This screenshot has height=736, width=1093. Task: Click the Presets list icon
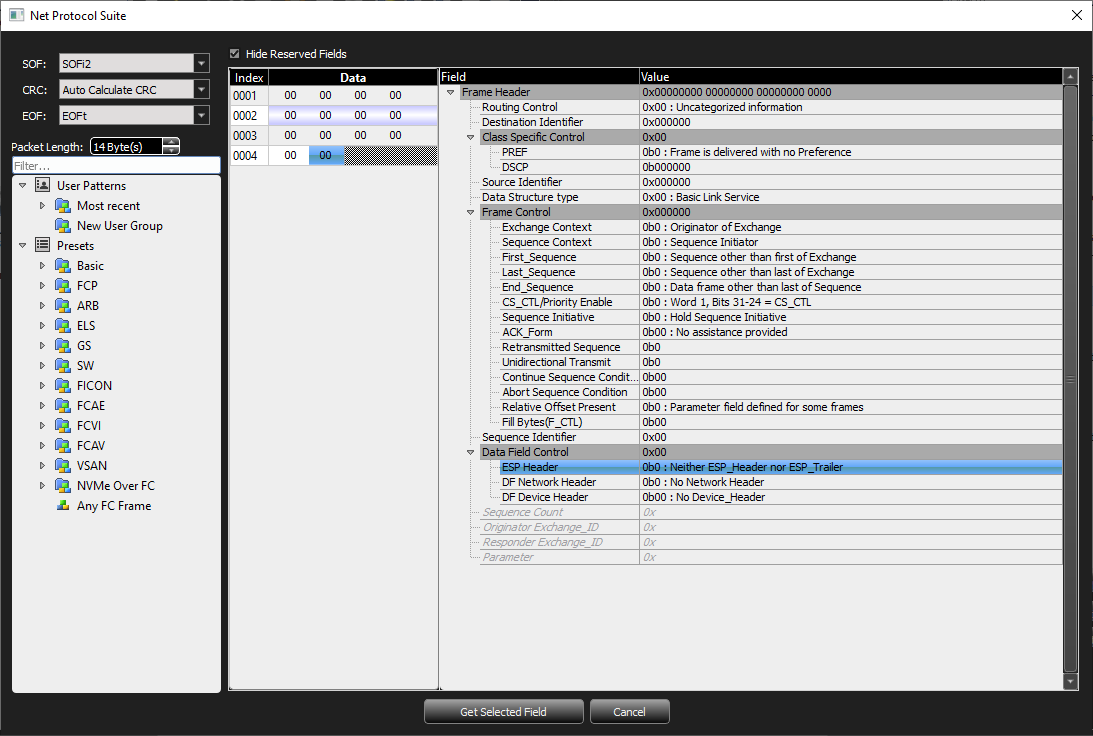[43, 245]
